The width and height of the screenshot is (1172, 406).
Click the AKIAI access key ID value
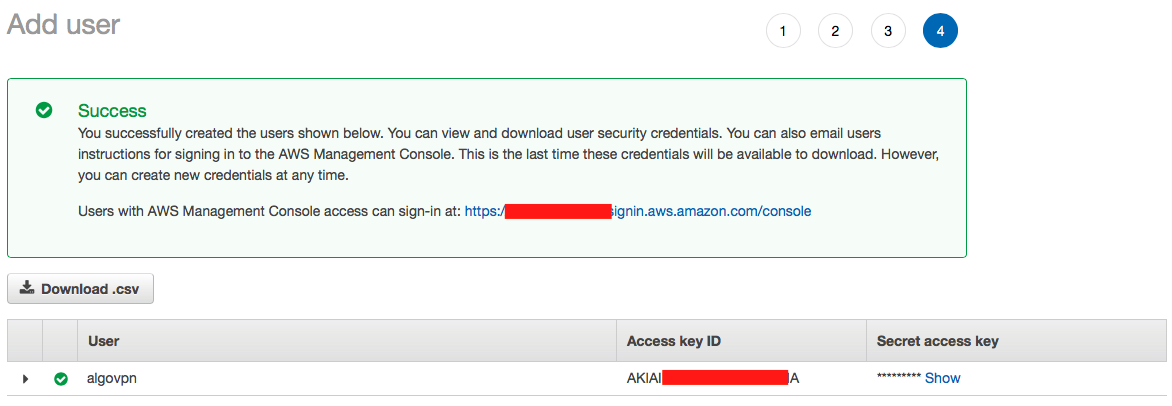pyautogui.click(x=713, y=378)
